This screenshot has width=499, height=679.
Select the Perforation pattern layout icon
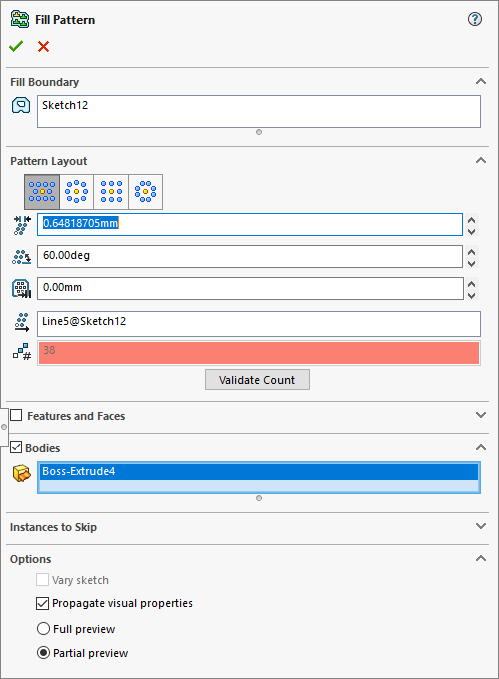(x=42, y=192)
